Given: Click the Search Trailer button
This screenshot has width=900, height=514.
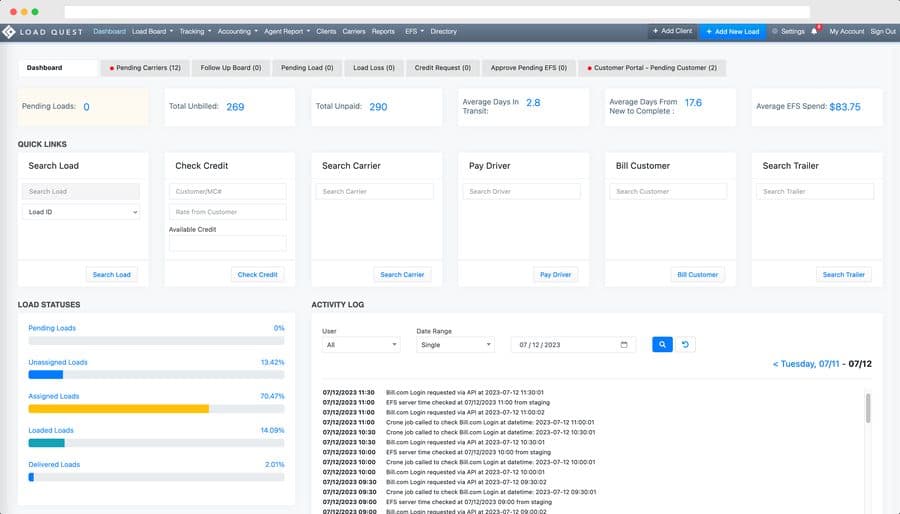Looking at the screenshot, I should [x=843, y=275].
